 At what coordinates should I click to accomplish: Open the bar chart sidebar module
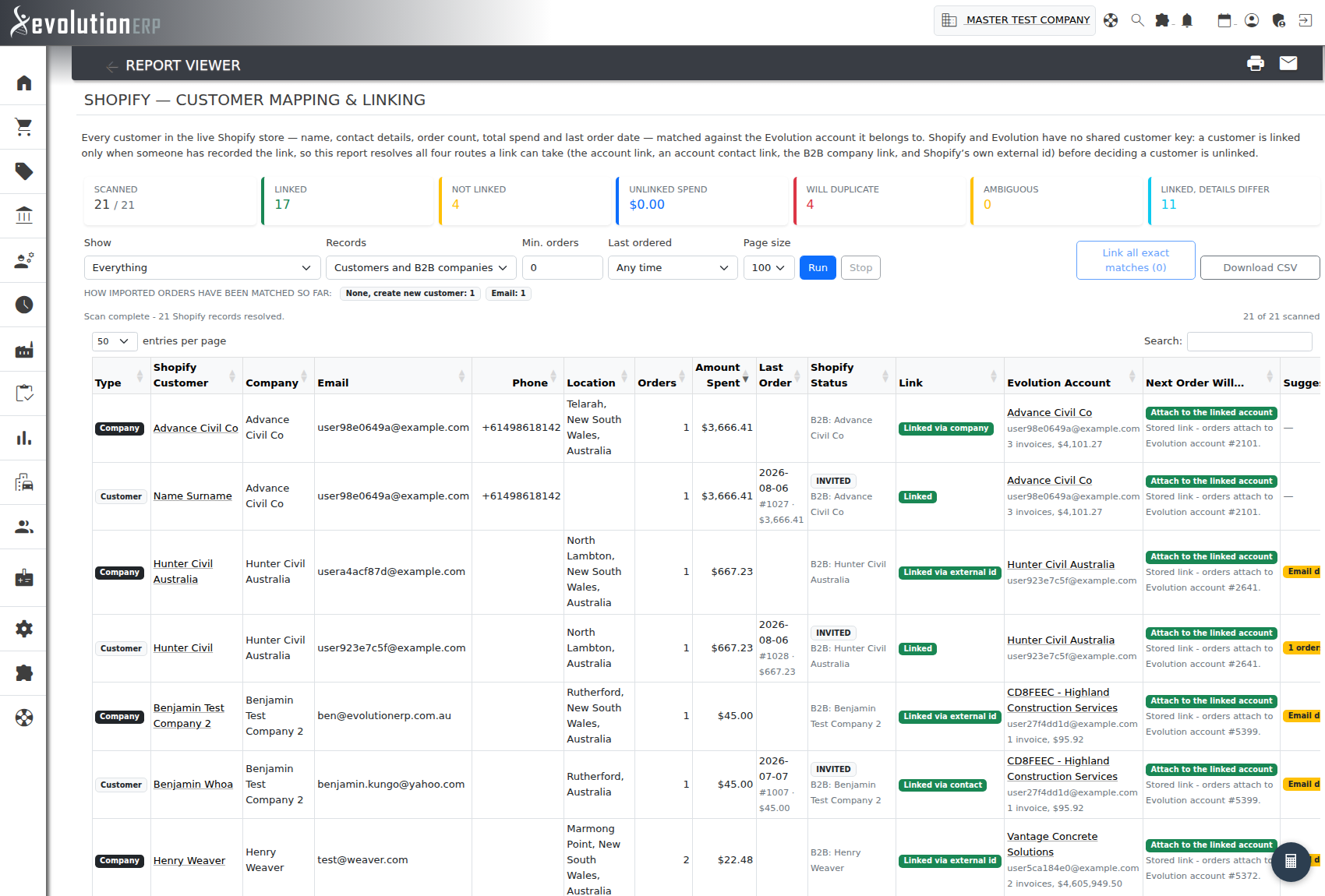tap(24, 438)
